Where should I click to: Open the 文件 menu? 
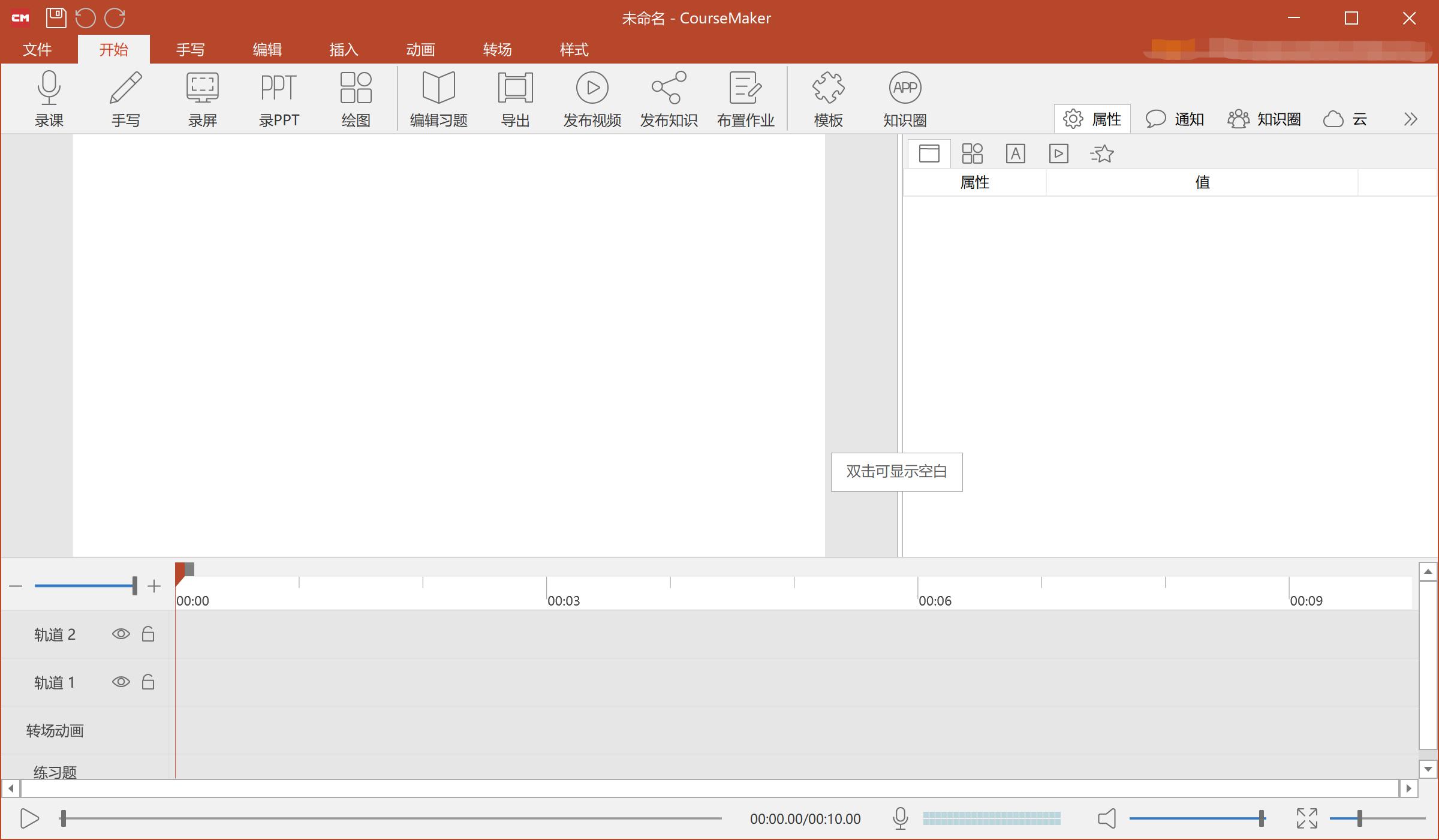click(37, 49)
